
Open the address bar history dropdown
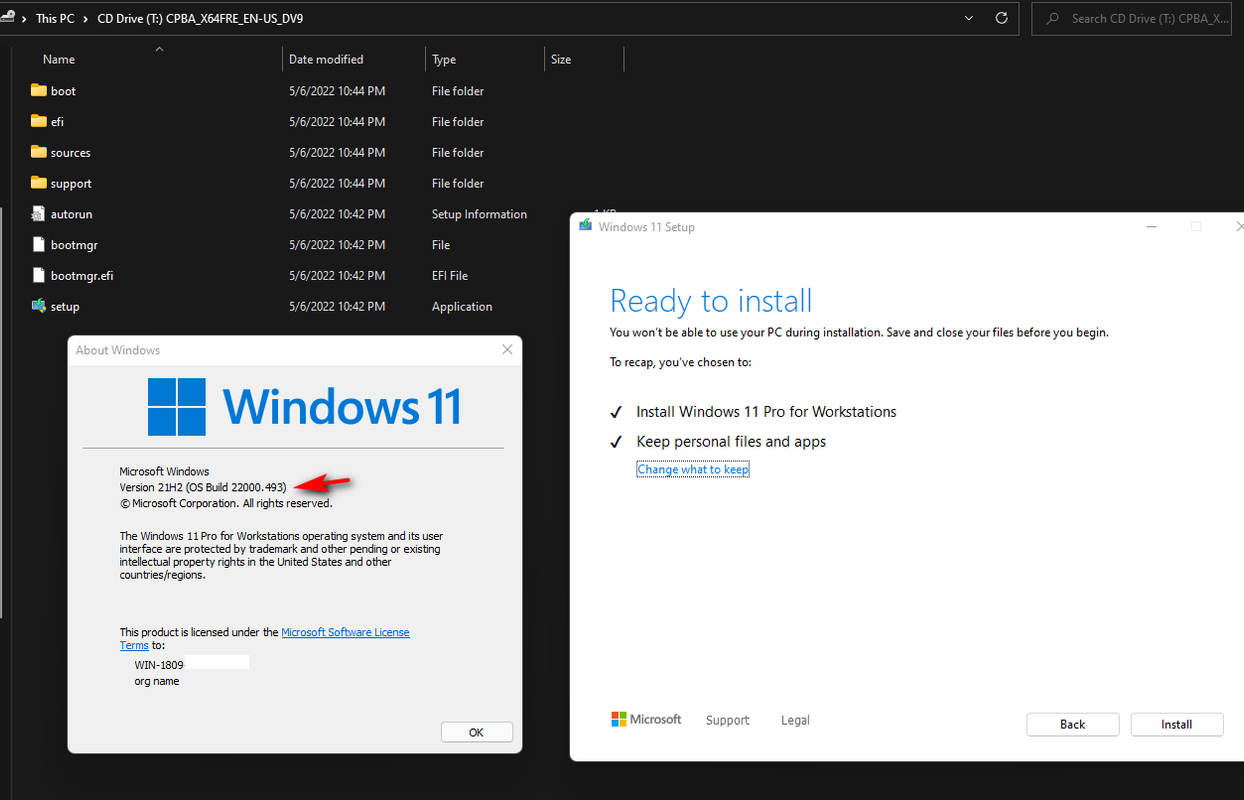pos(968,18)
